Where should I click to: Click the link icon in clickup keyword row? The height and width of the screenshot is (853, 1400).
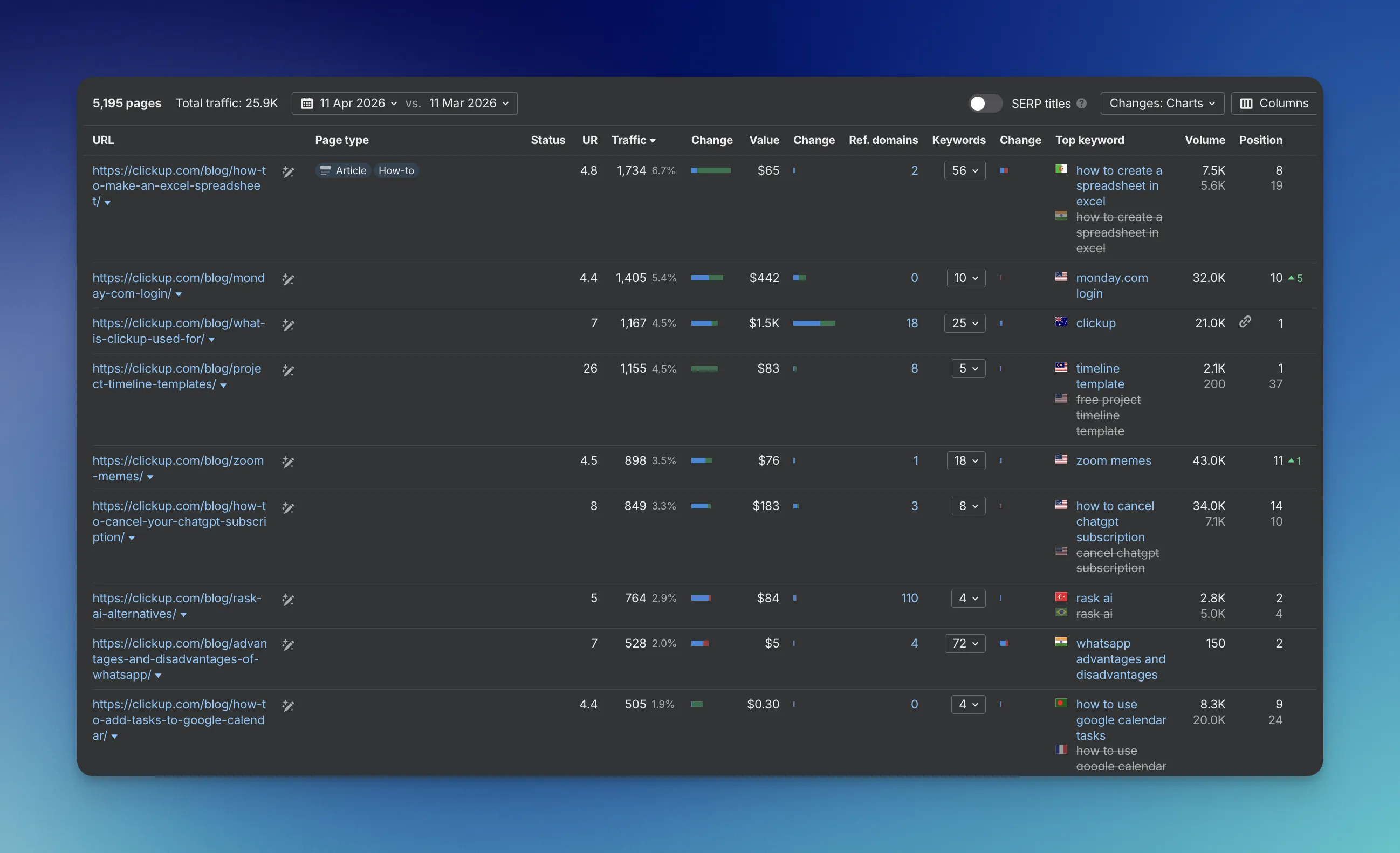(x=1245, y=321)
